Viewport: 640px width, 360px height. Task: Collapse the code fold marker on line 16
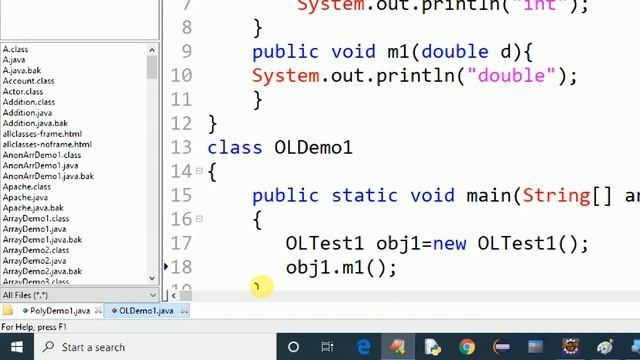[x=199, y=219]
